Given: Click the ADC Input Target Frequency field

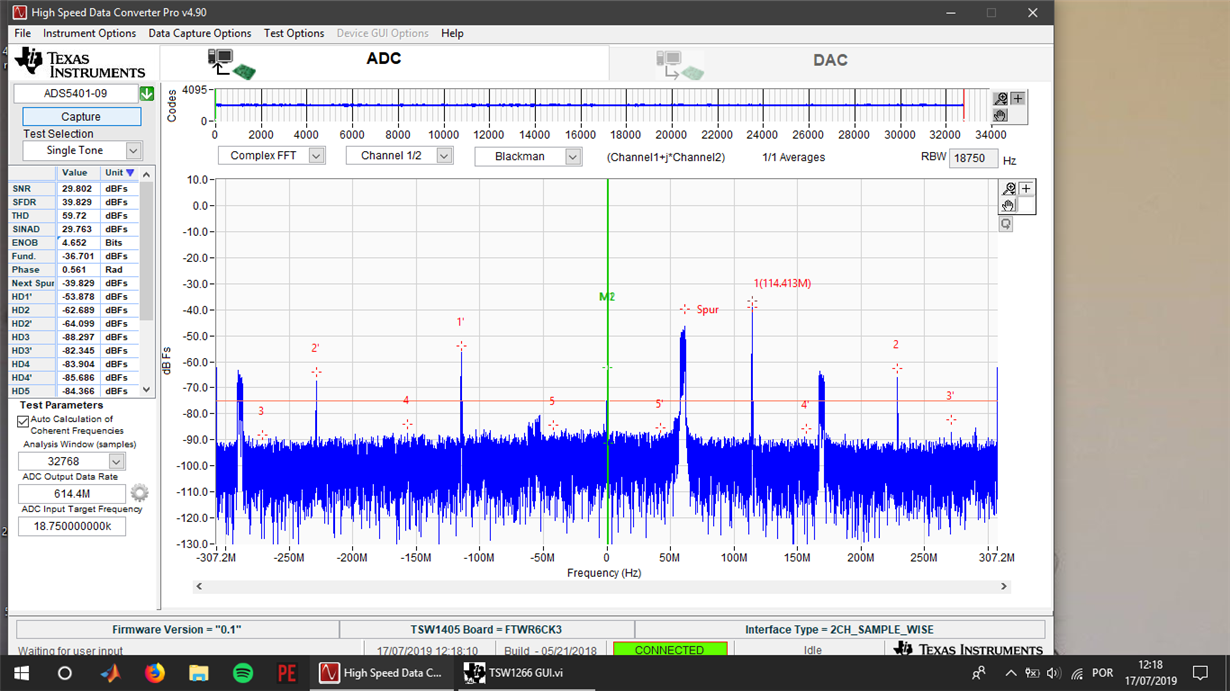Looking at the screenshot, I should 72,526.
